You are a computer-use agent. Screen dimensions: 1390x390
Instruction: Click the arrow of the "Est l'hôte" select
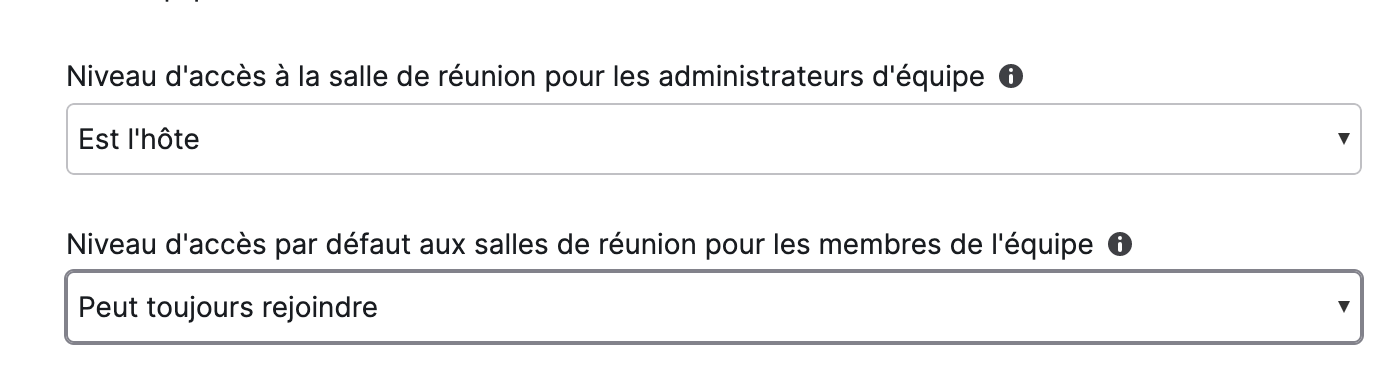click(1344, 139)
